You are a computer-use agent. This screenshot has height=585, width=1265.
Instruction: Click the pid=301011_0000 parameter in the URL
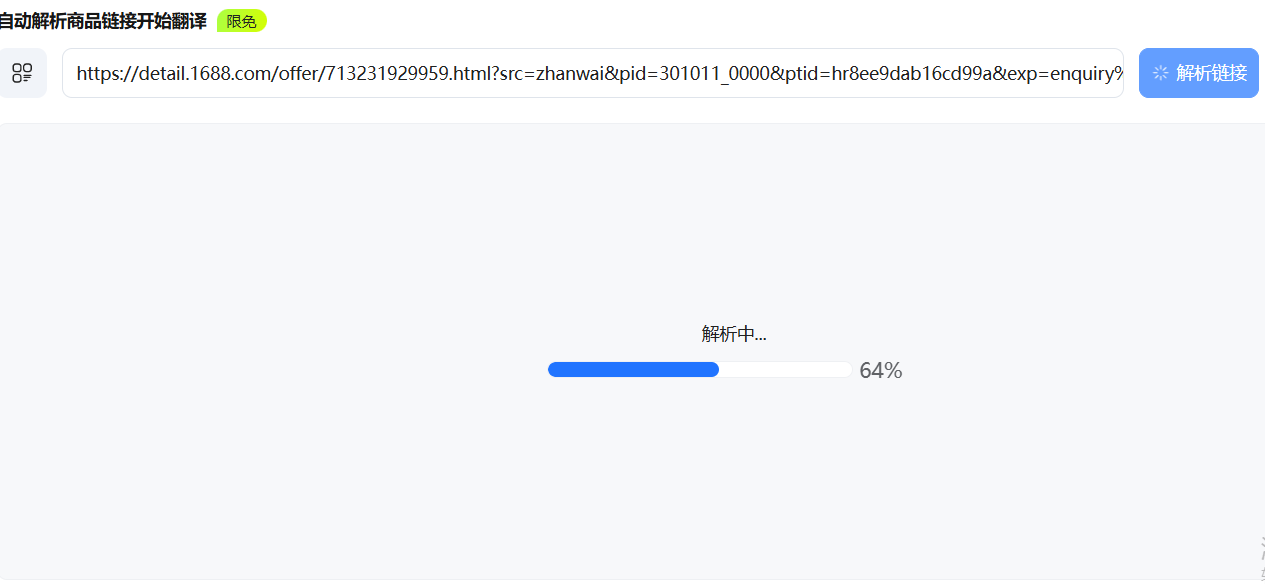pos(694,73)
